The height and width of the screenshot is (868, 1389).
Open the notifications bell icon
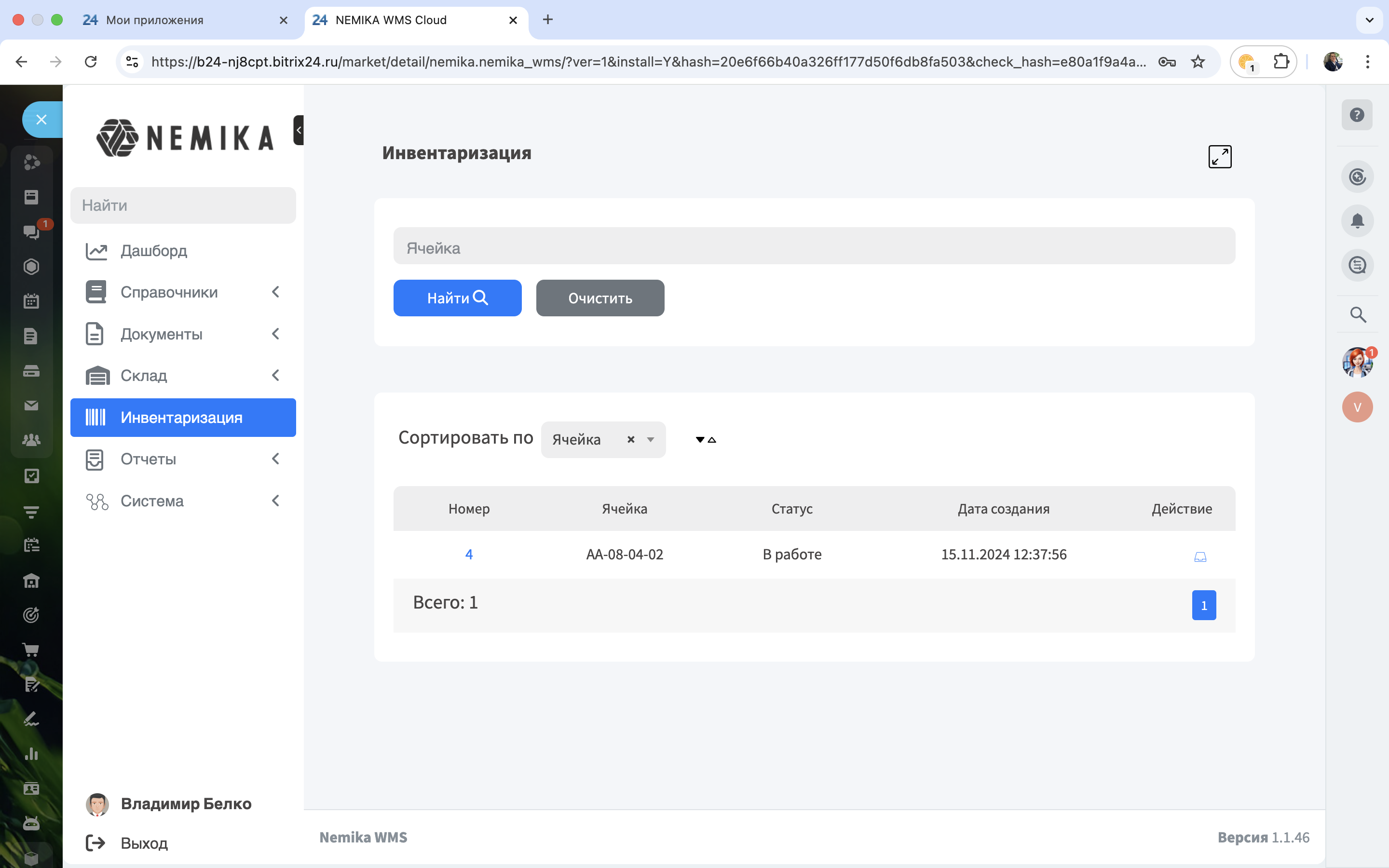click(x=1357, y=221)
